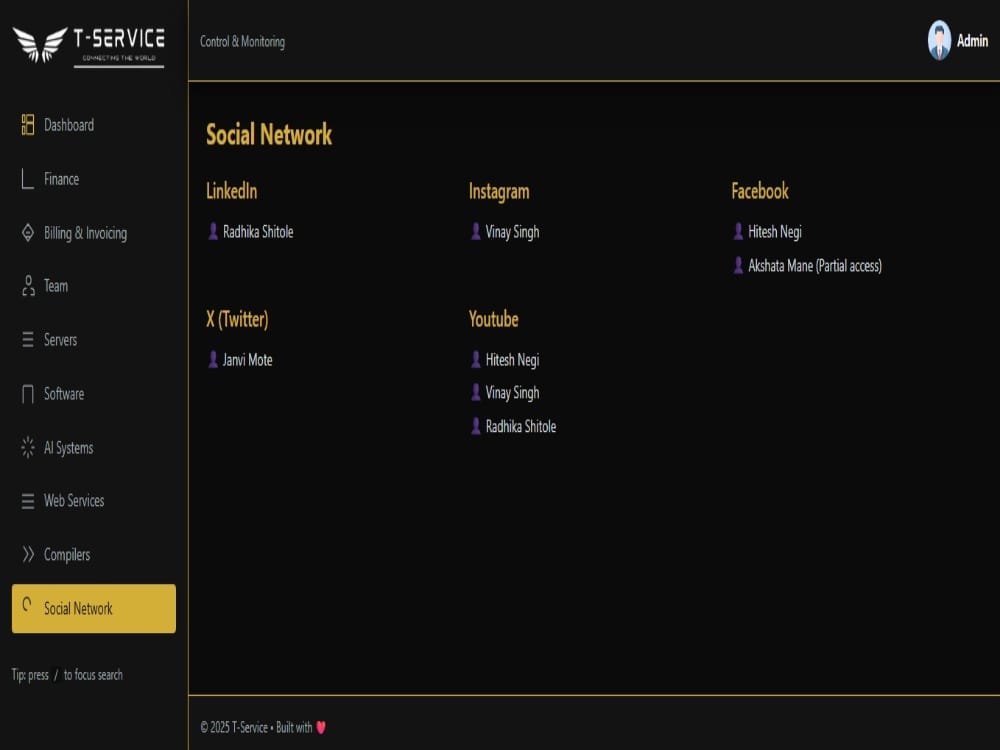This screenshot has height=750, width=1000.
Task: Click user icon beside Janvi Mote
Action: point(213,360)
